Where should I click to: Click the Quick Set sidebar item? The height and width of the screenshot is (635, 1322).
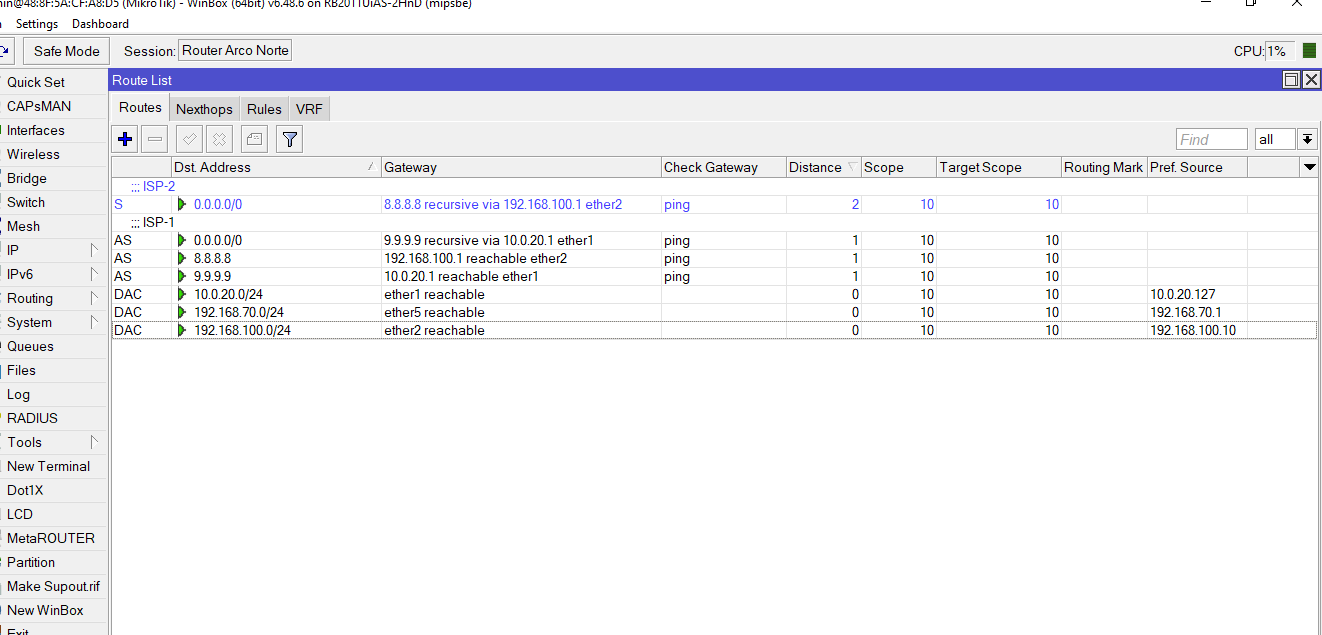(36, 82)
